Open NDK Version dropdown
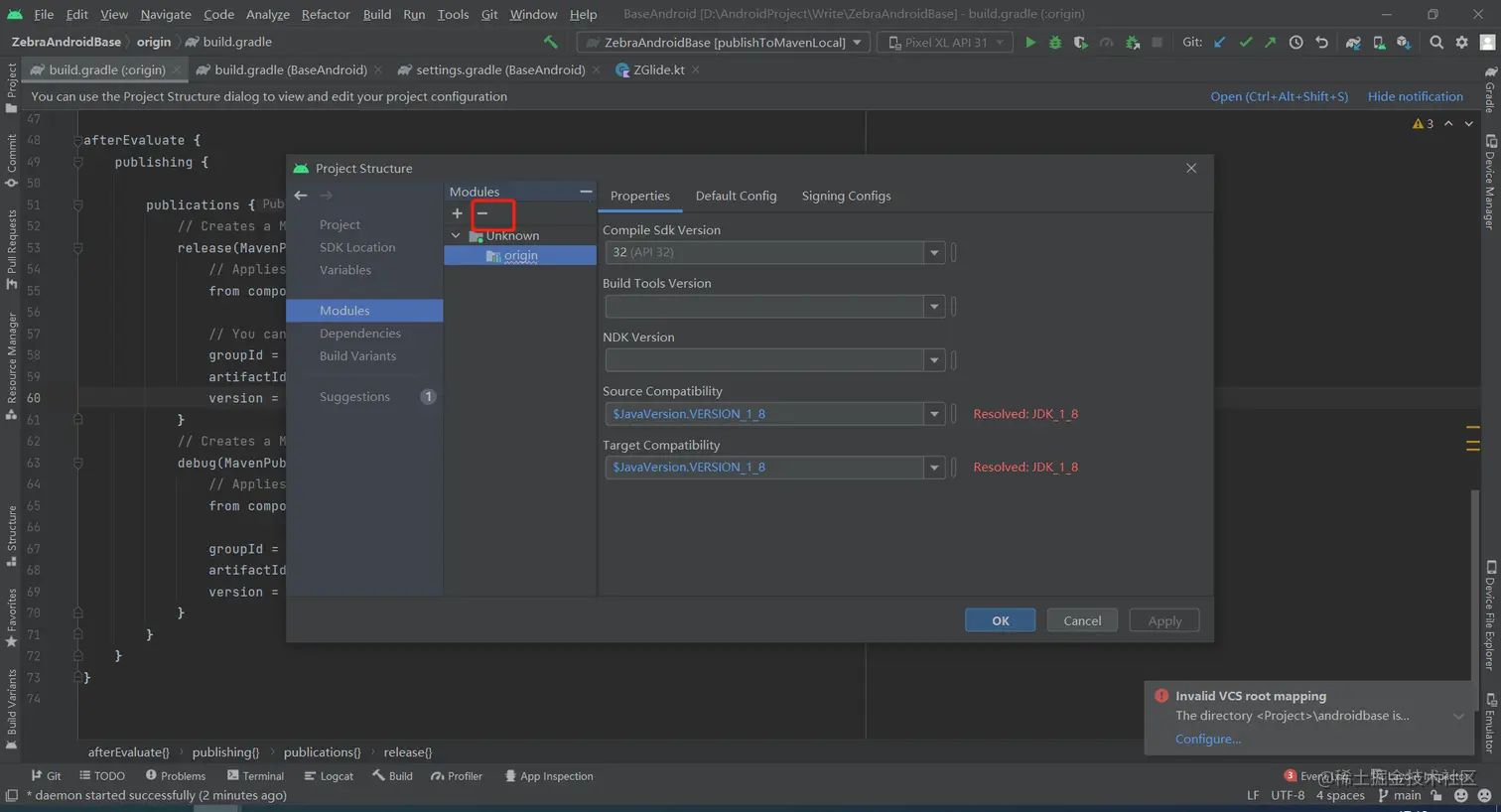Viewport: 1501px width, 812px height. point(934,360)
